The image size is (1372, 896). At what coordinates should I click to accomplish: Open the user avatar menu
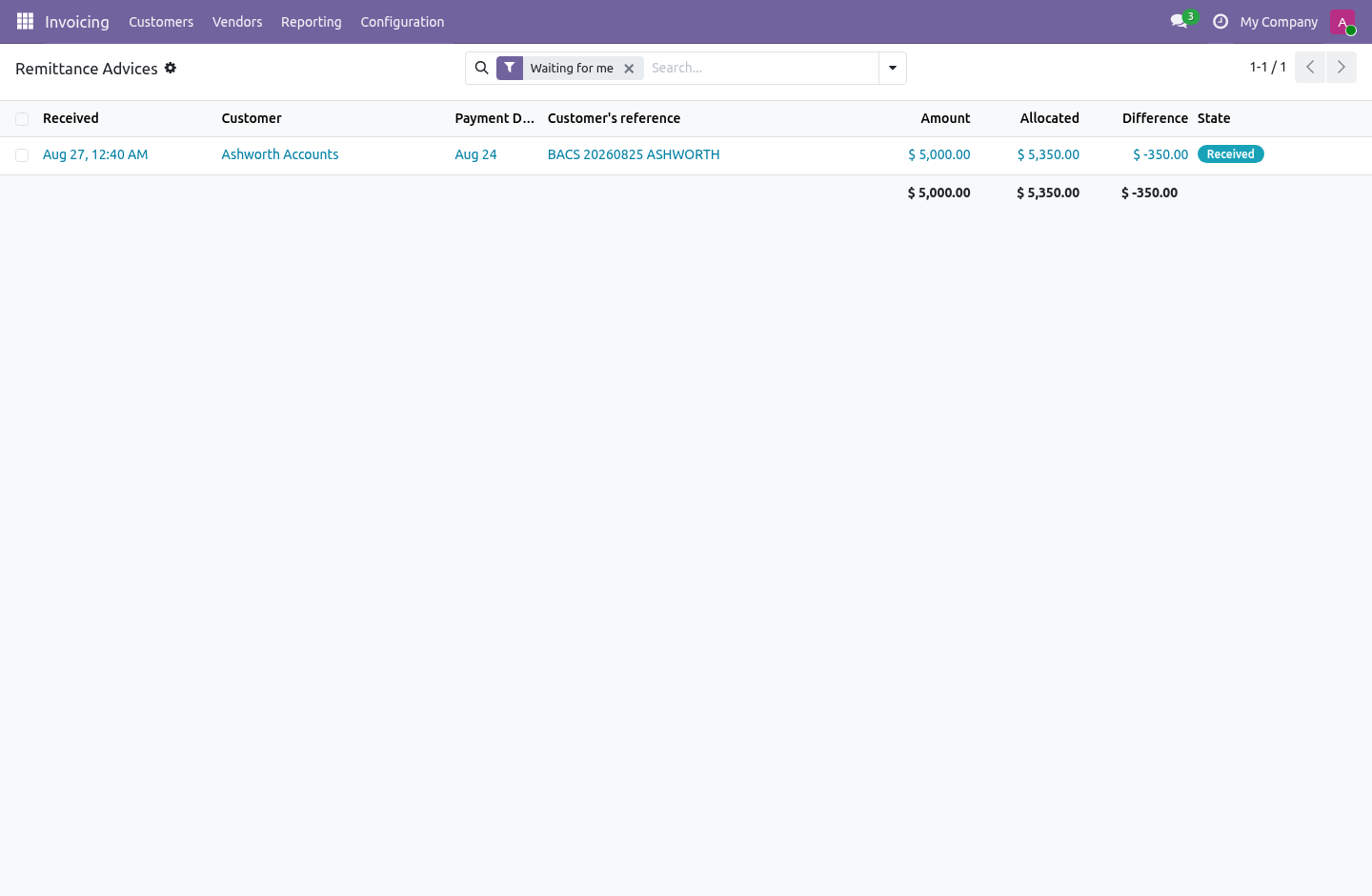(1342, 21)
